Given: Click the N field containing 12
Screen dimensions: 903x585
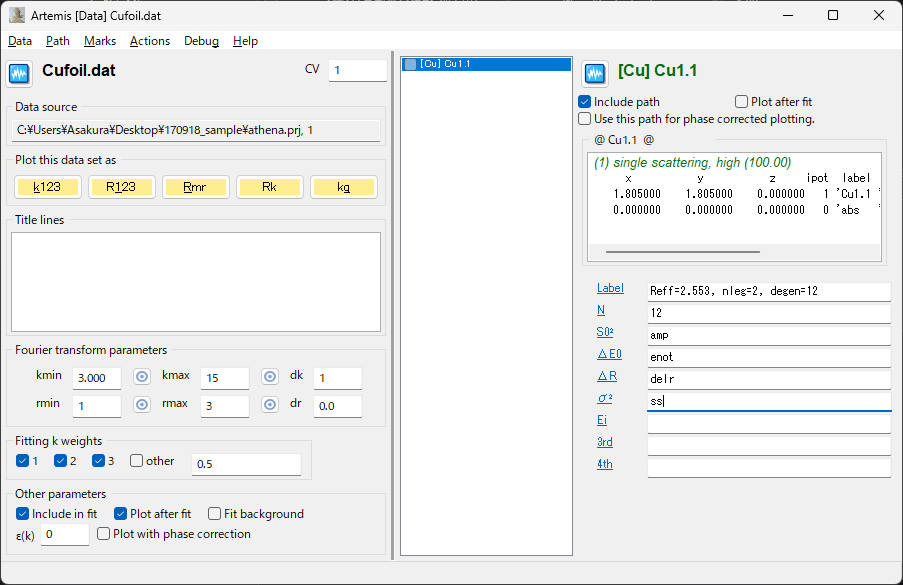Looking at the screenshot, I should click(x=769, y=313).
